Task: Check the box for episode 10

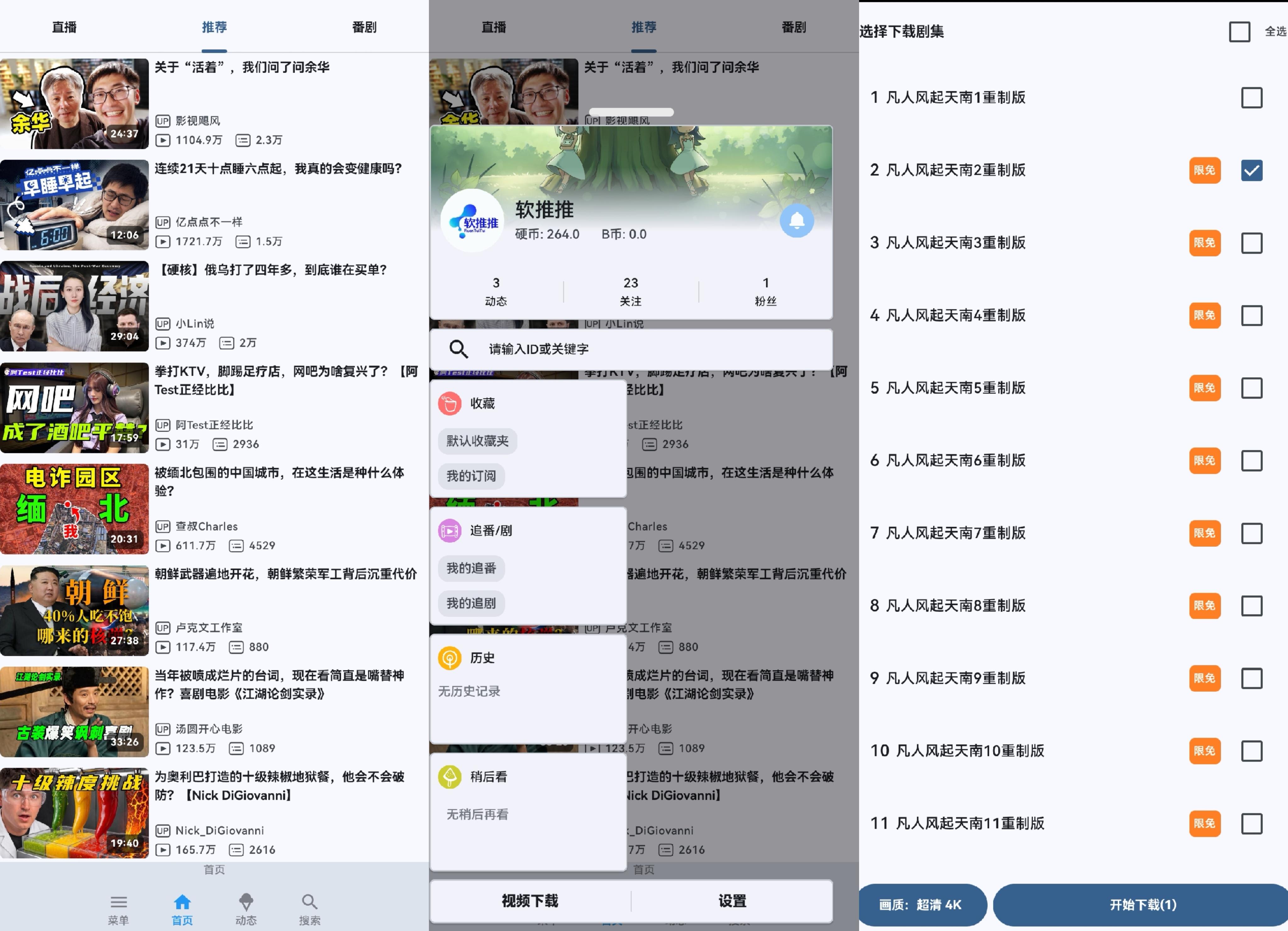Action: click(1252, 751)
